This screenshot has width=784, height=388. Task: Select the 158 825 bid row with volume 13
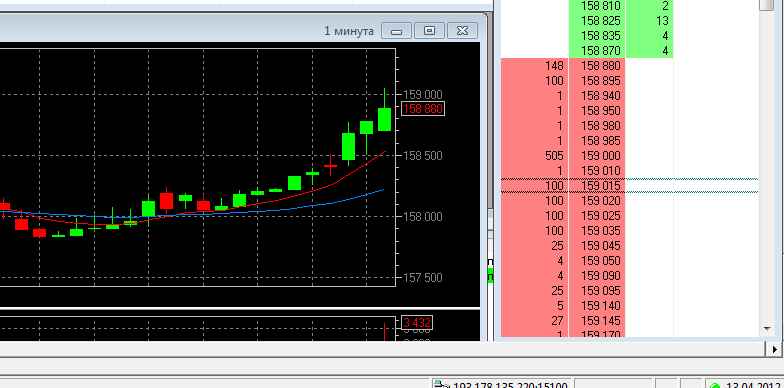point(620,20)
